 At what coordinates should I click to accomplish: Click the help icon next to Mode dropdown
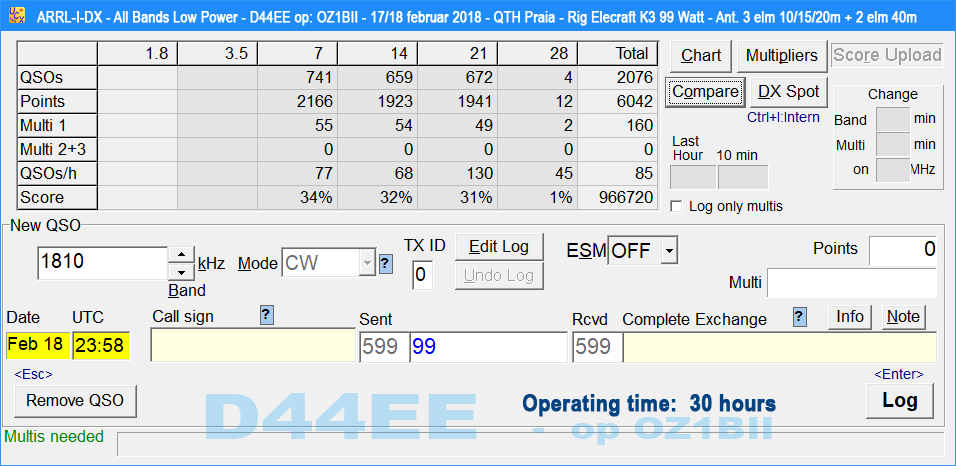pos(386,264)
